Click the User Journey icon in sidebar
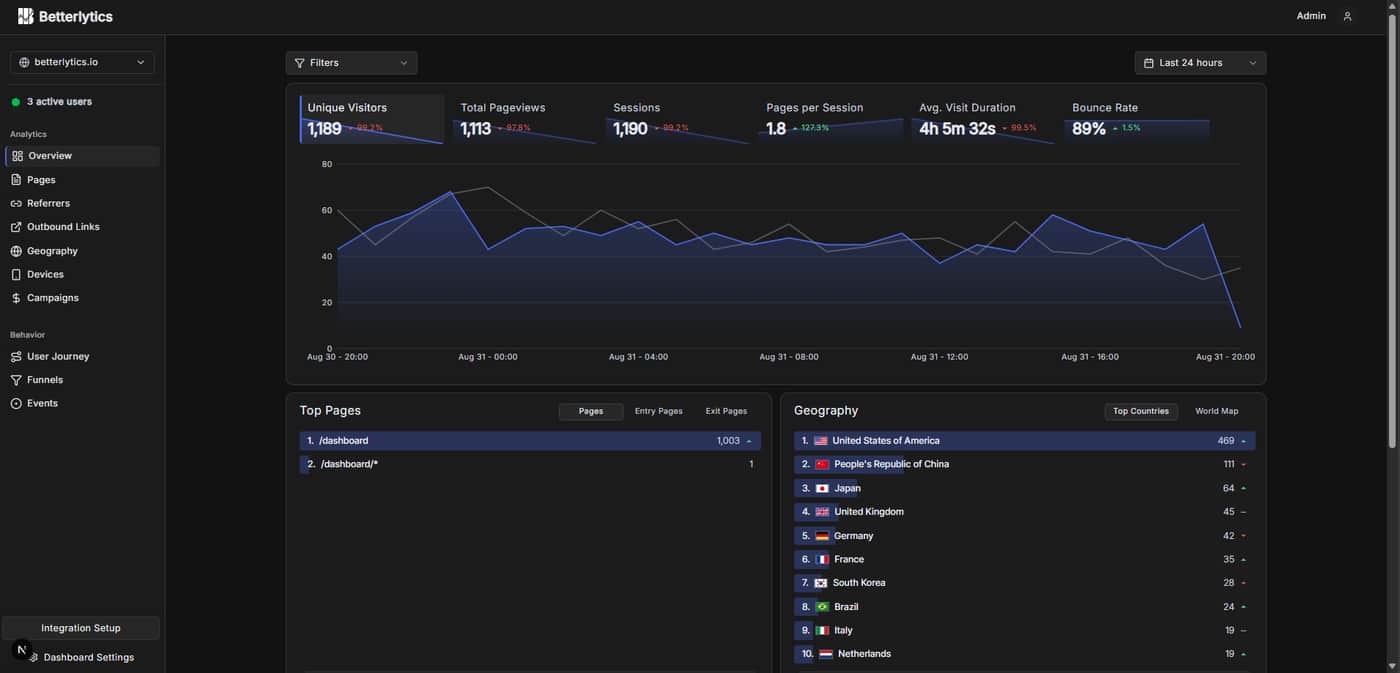This screenshot has height=673, width=1400. pyautogui.click(x=16, y=356)
